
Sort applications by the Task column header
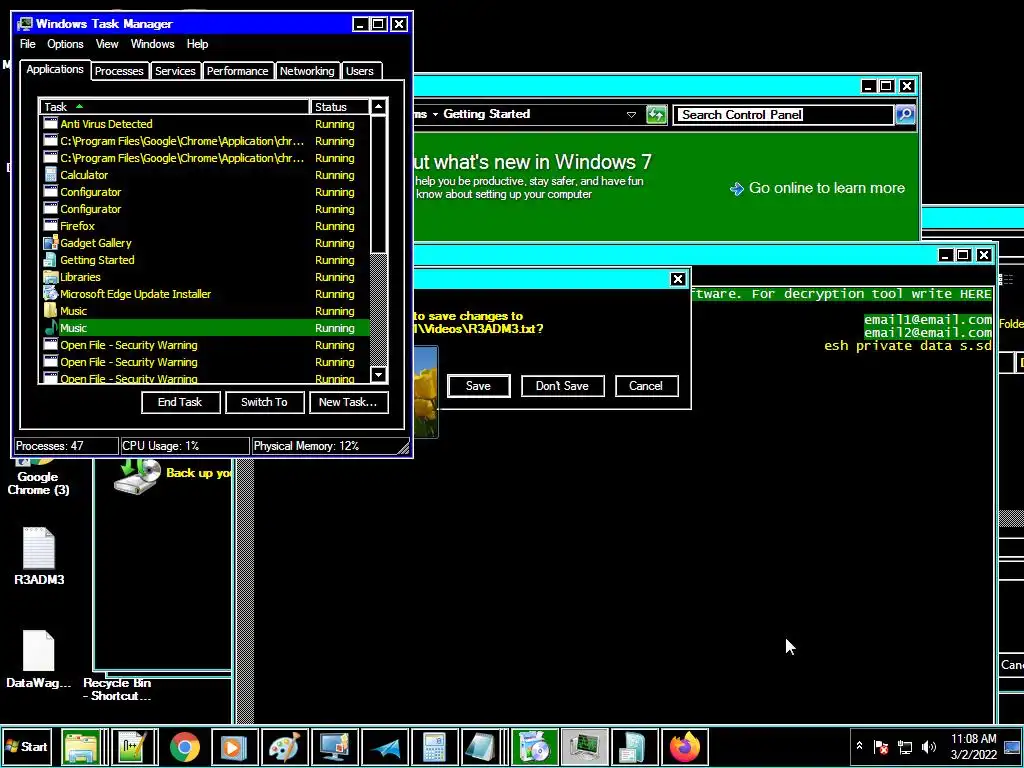click(x=174, y=106)
